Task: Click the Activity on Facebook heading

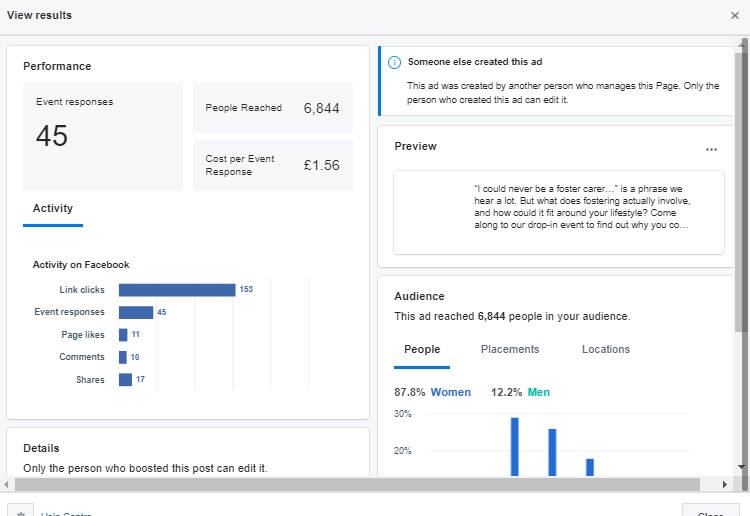Action: (x=81, y=265)
